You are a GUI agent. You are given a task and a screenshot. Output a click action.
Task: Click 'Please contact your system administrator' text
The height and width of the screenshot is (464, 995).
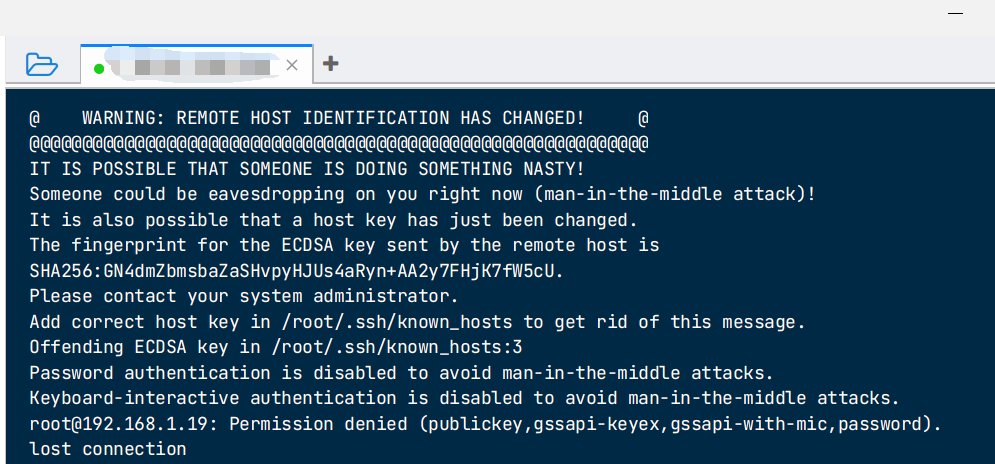point(244,296)
